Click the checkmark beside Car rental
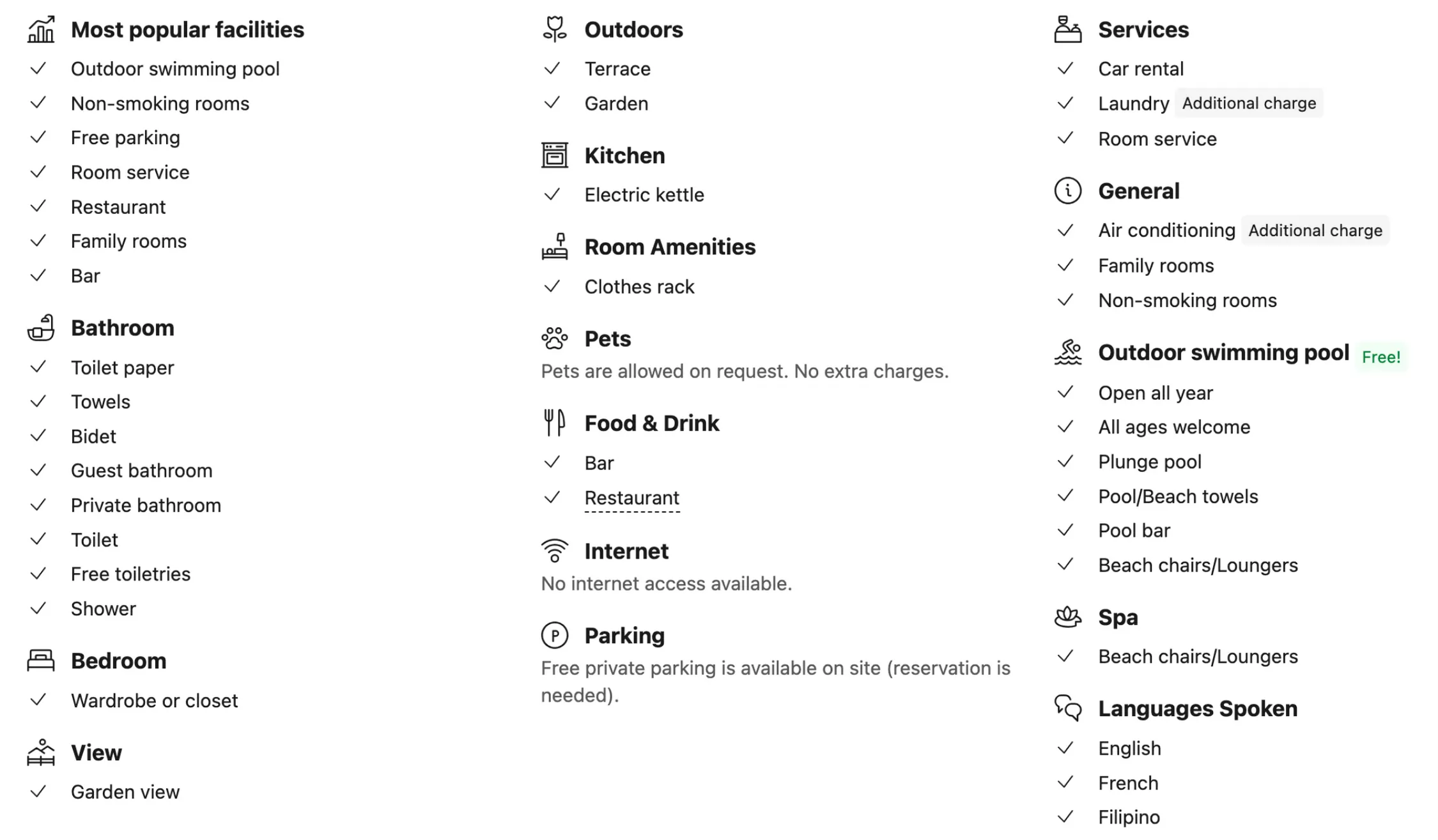Viewport: 1438px width, 840px height. [x=1065, y=68]
